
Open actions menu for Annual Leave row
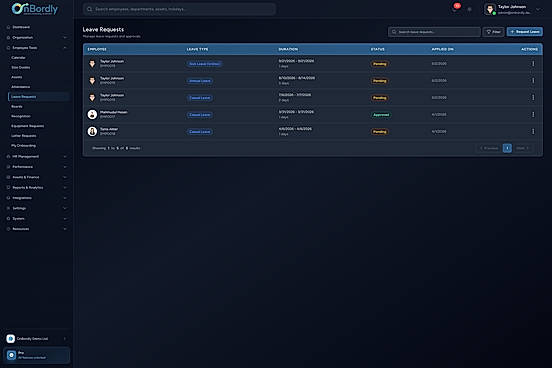pos(533,81)
